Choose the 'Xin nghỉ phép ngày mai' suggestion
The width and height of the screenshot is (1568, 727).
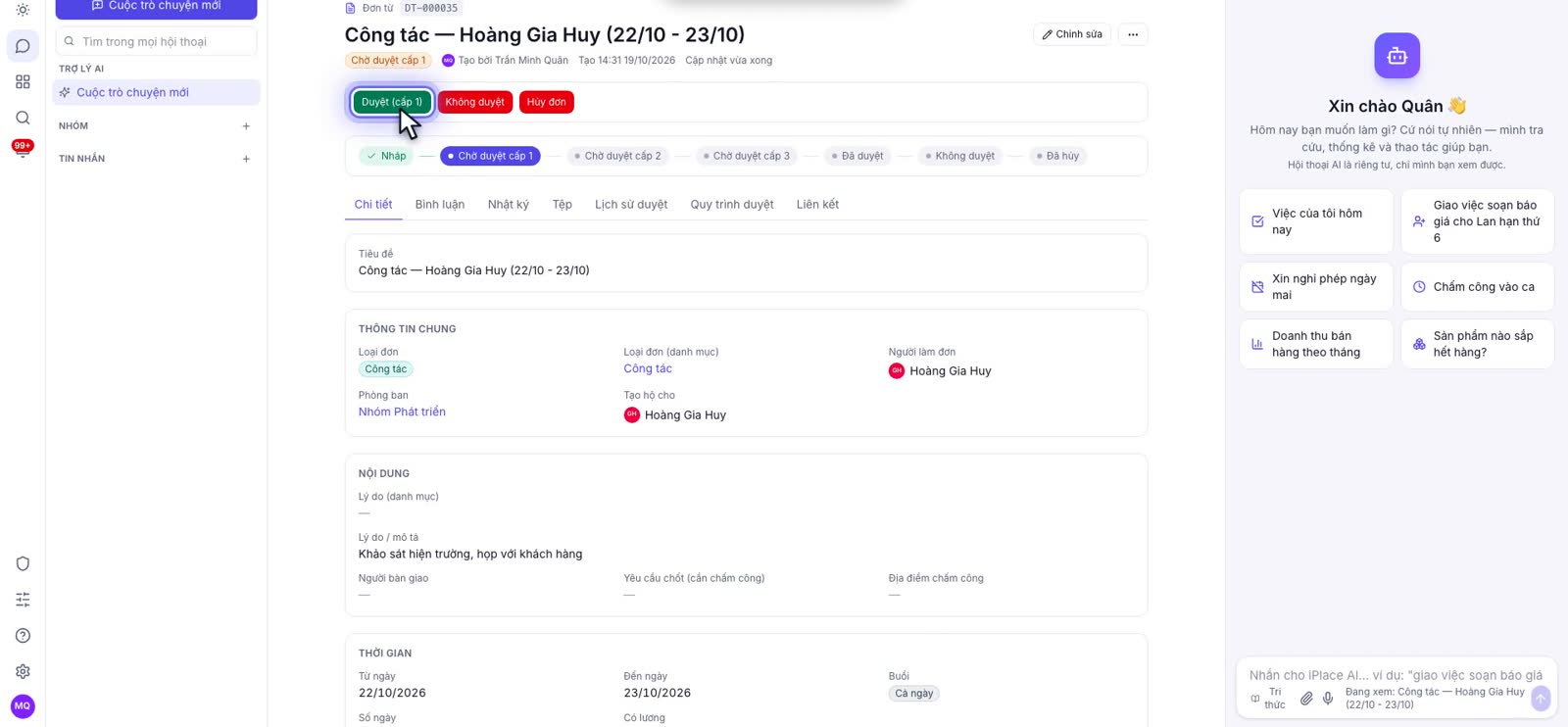point(1316,287)
